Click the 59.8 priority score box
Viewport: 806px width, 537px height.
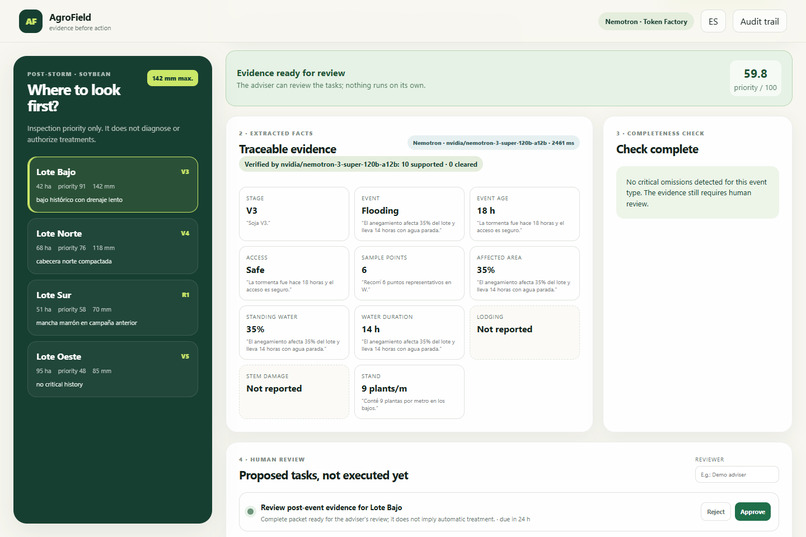(x=755, y=79)
